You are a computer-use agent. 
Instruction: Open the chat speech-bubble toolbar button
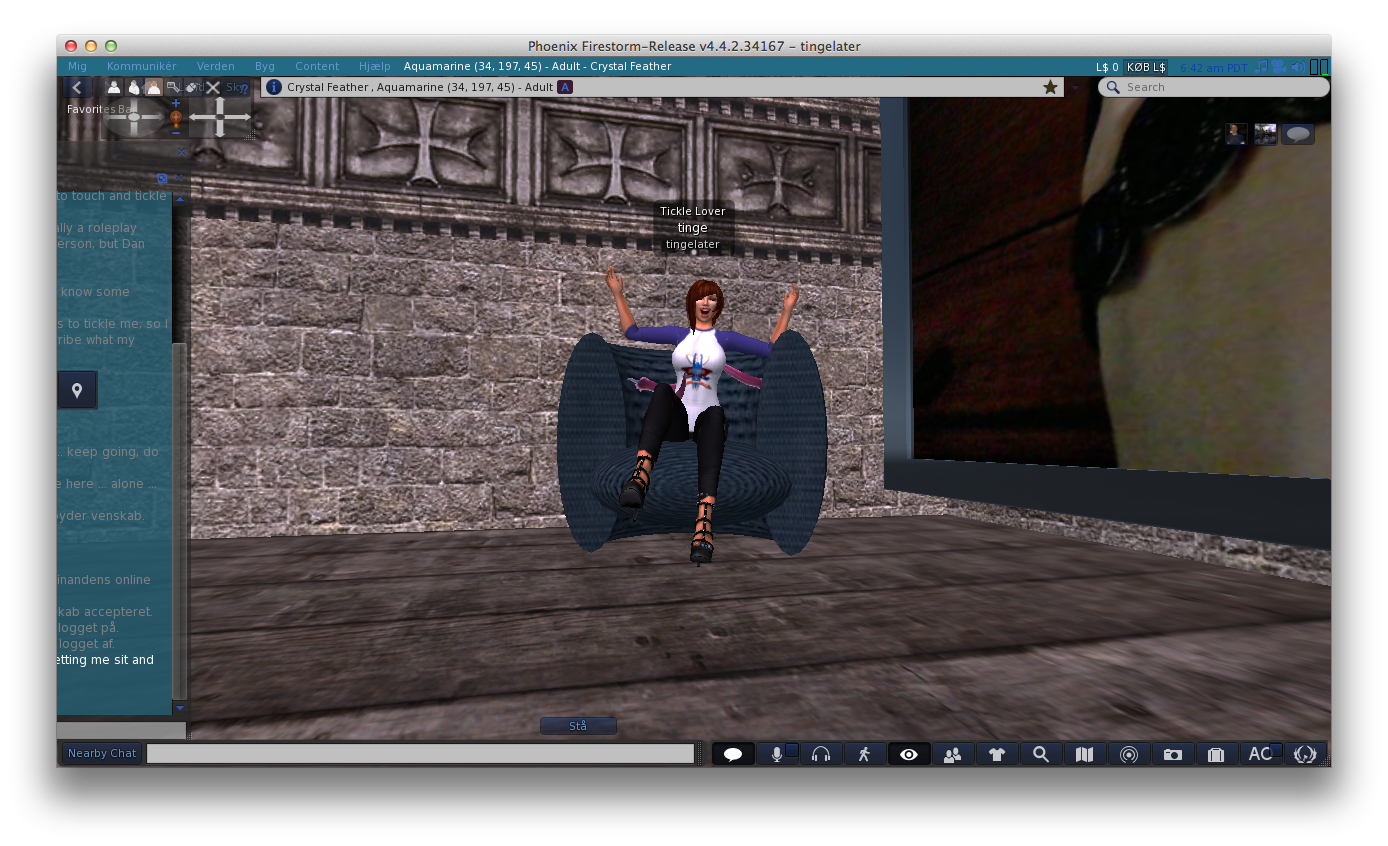pos(733,754)
